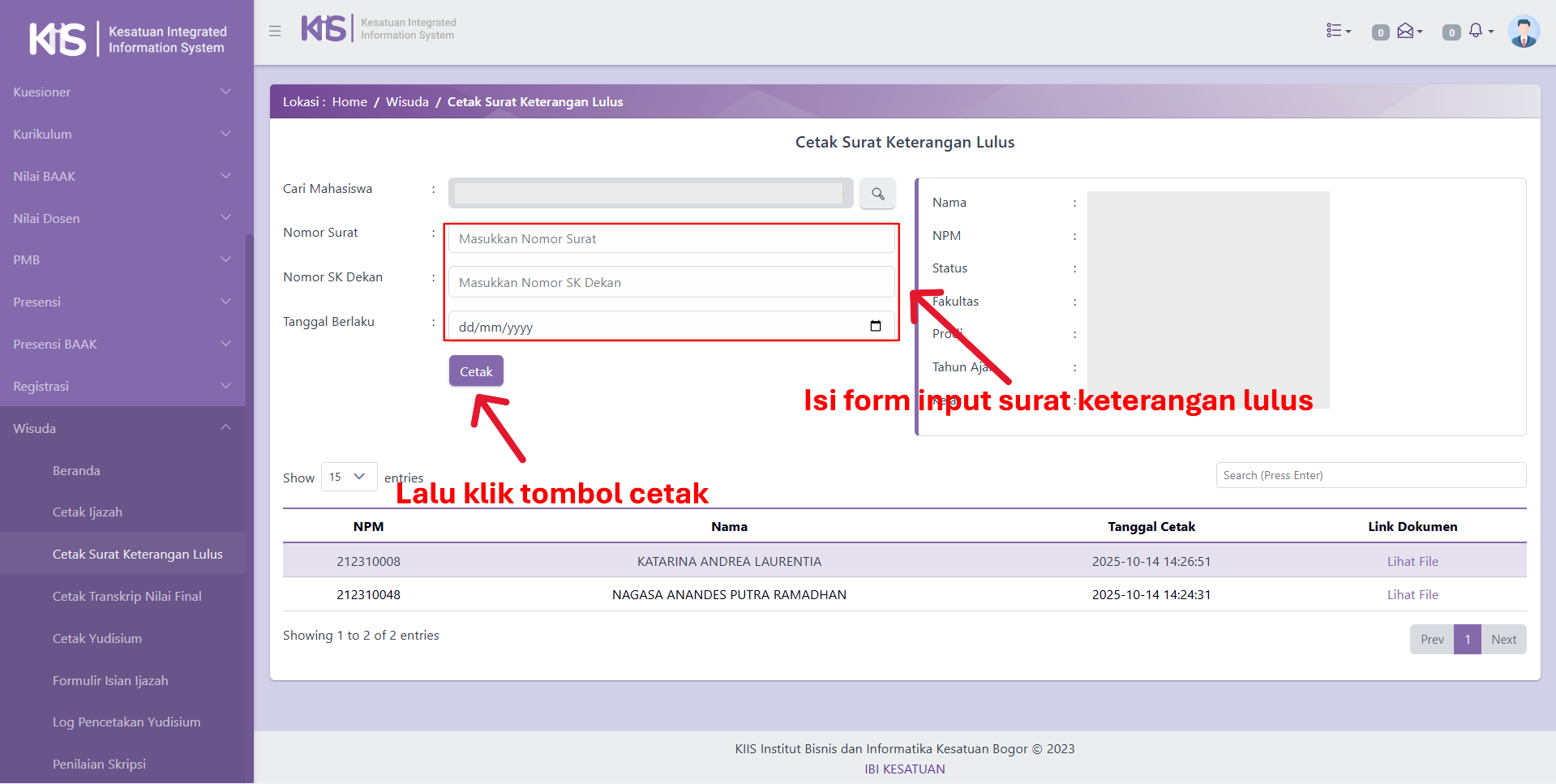The width and height of the screenshot is (1556, 784).
Task: Focus the table Search box
Action: [x=1370, y=475]
